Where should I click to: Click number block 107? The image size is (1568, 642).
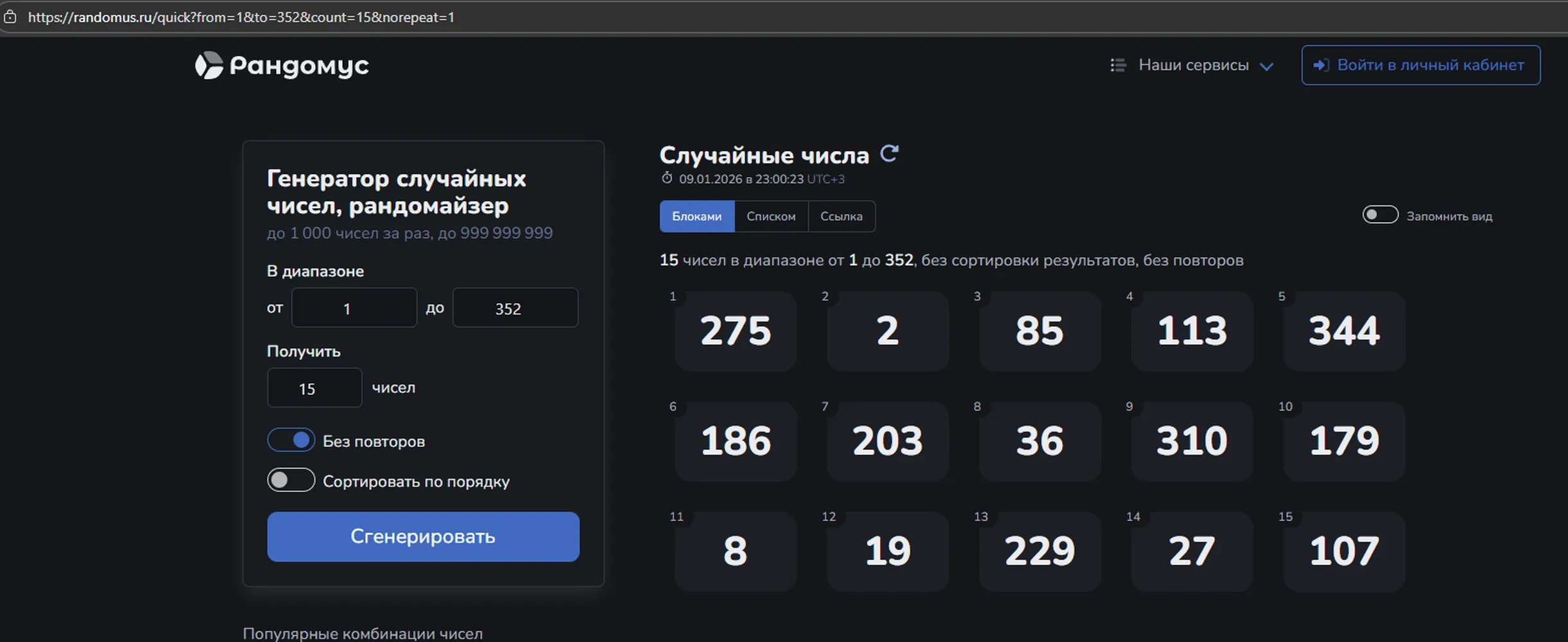(x=1344, y=551)
